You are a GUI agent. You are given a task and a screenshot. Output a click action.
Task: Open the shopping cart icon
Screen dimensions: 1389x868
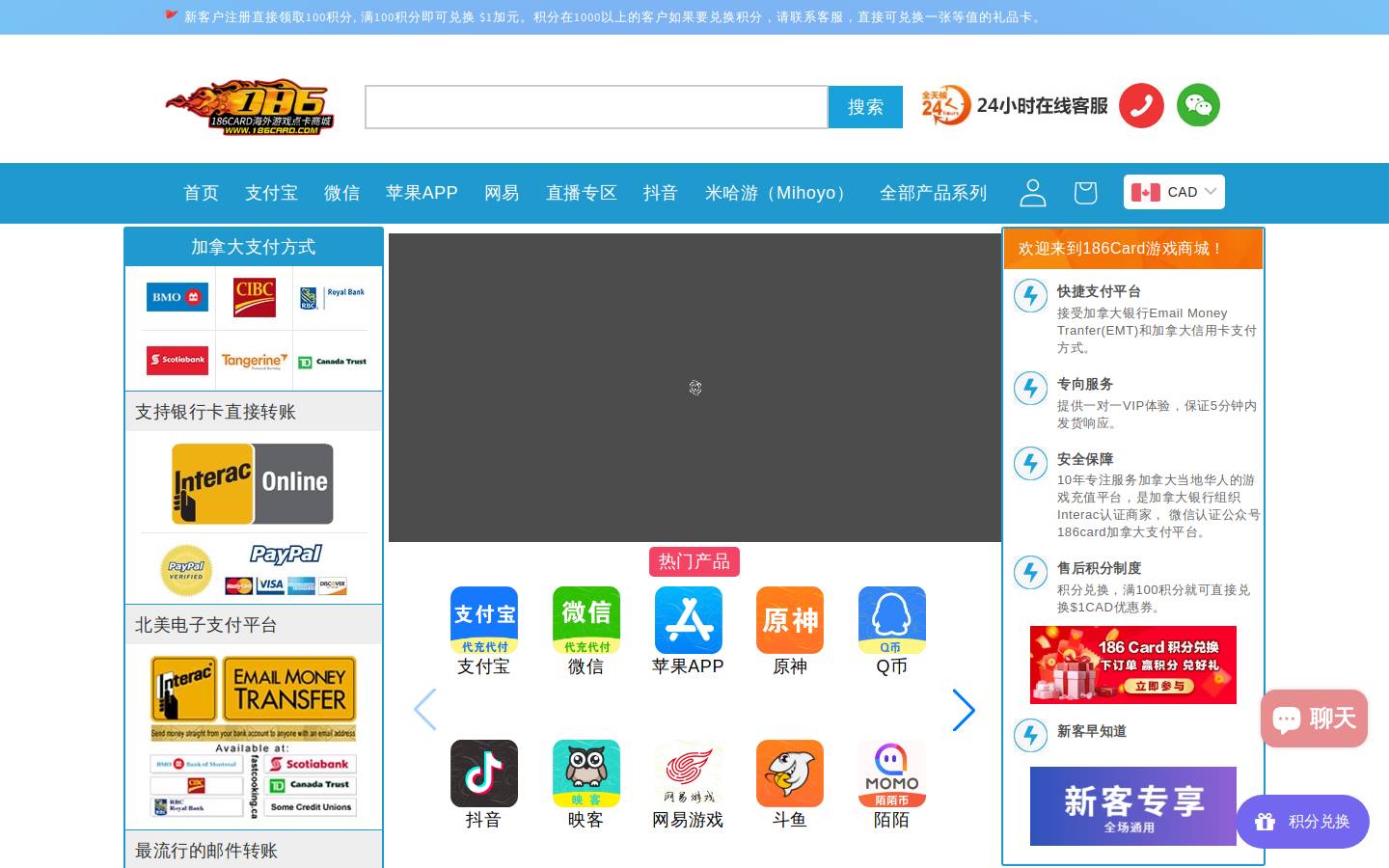click(x=1085, y=193)
